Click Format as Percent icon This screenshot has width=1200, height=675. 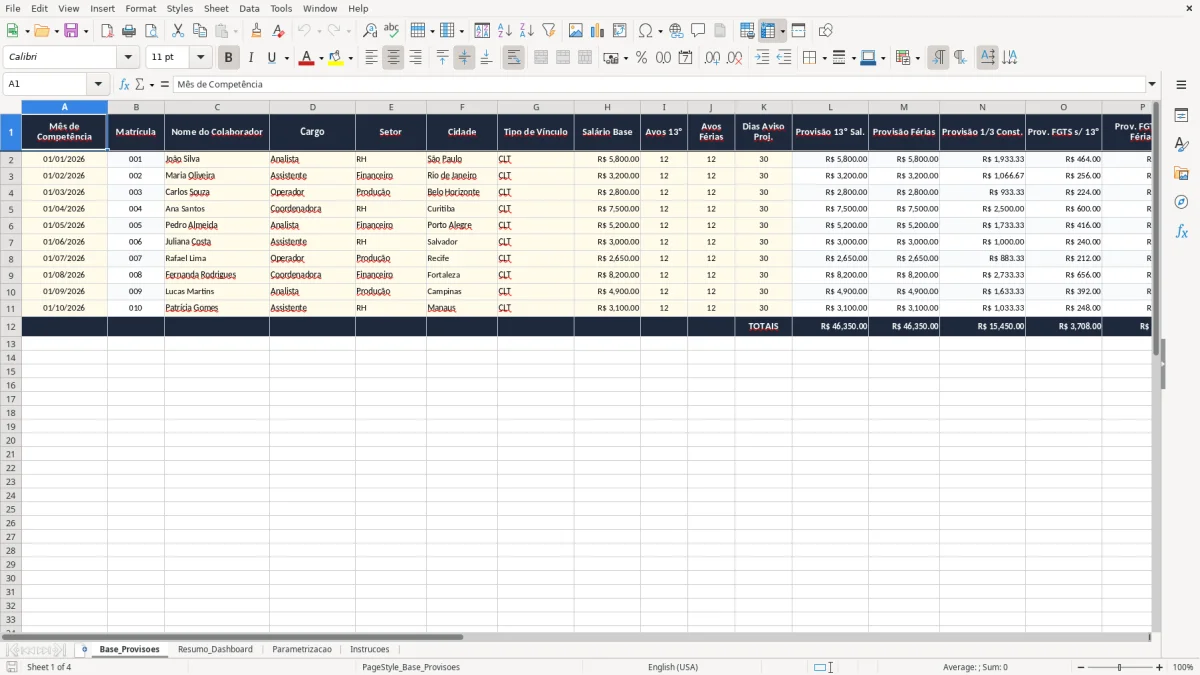(641, 58)
